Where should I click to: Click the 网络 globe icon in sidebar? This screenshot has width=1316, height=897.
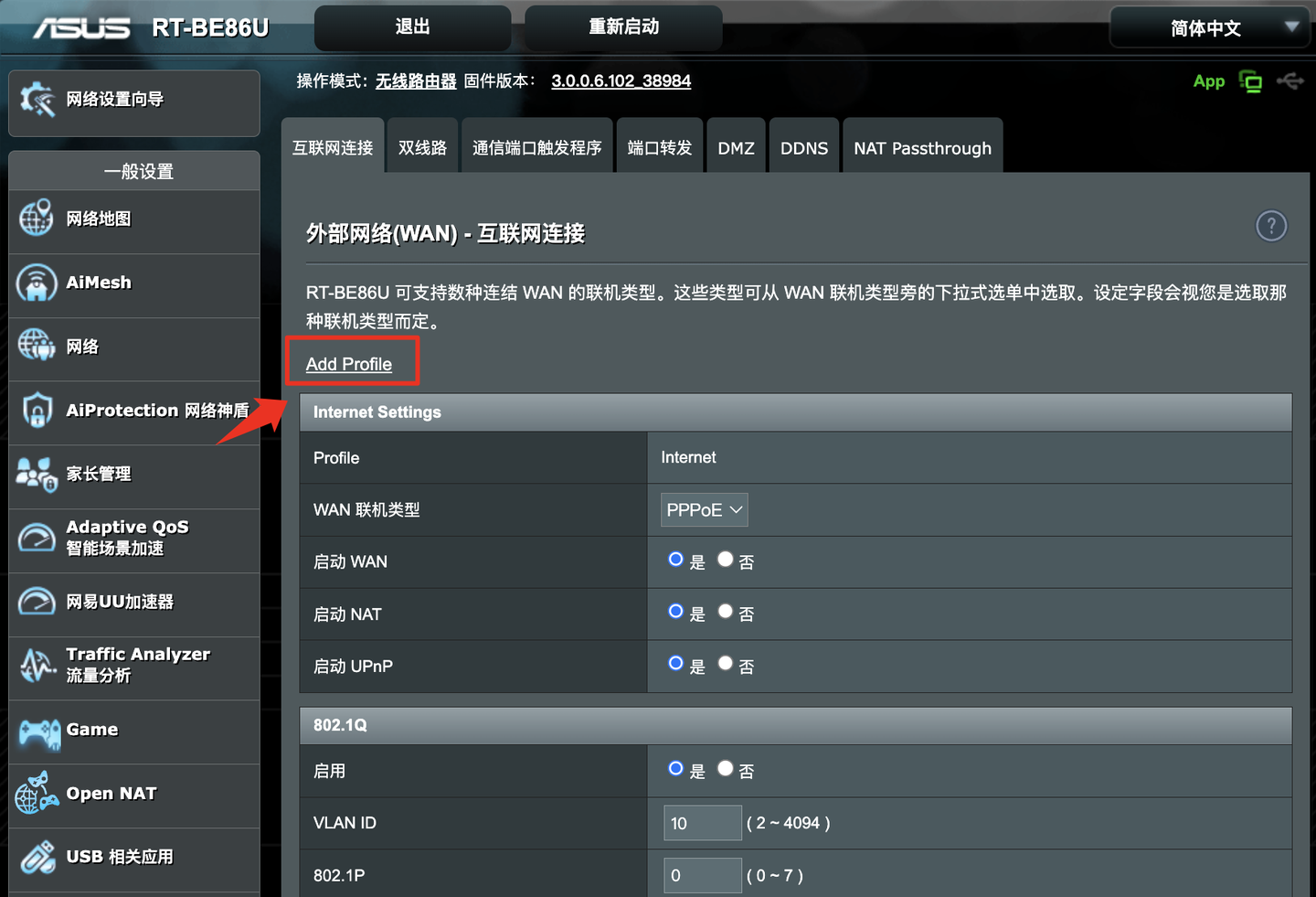[x=37, y=346]
